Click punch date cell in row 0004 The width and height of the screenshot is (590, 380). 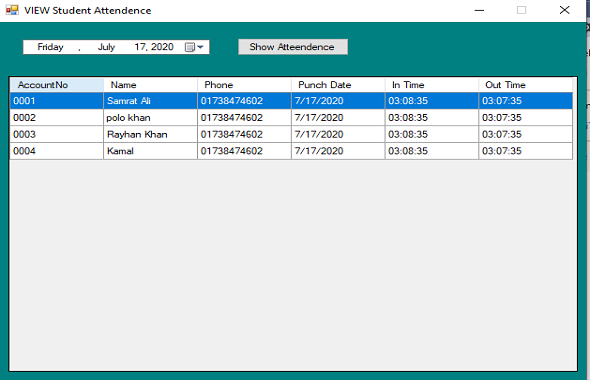click(x=338, y=151)
